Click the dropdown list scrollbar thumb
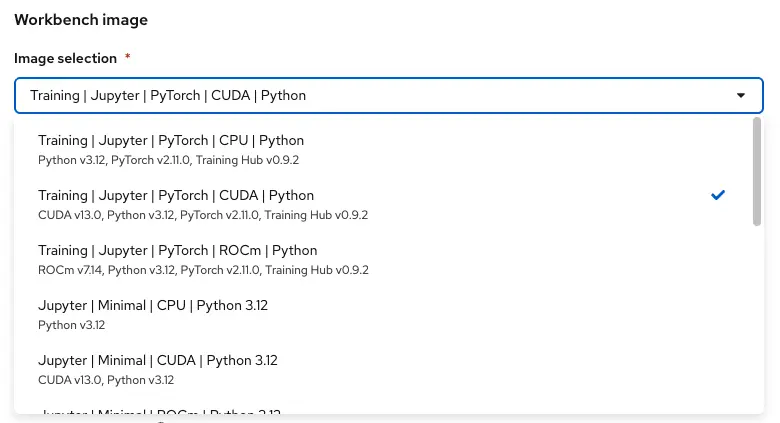 [x=757, y=172]
